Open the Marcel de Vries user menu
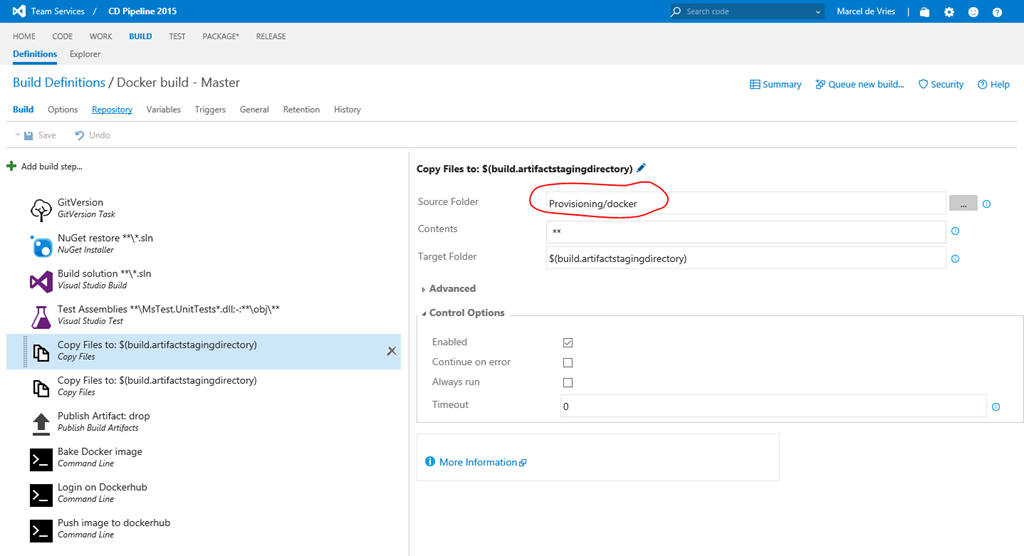The image size is (1024, 556). coord(867,12)
